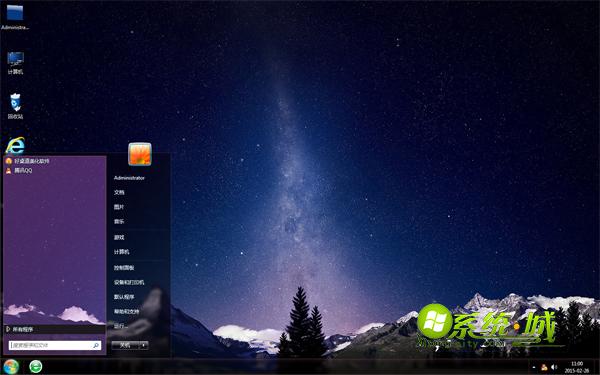Click the Show desktop strip

pos(597,367)
